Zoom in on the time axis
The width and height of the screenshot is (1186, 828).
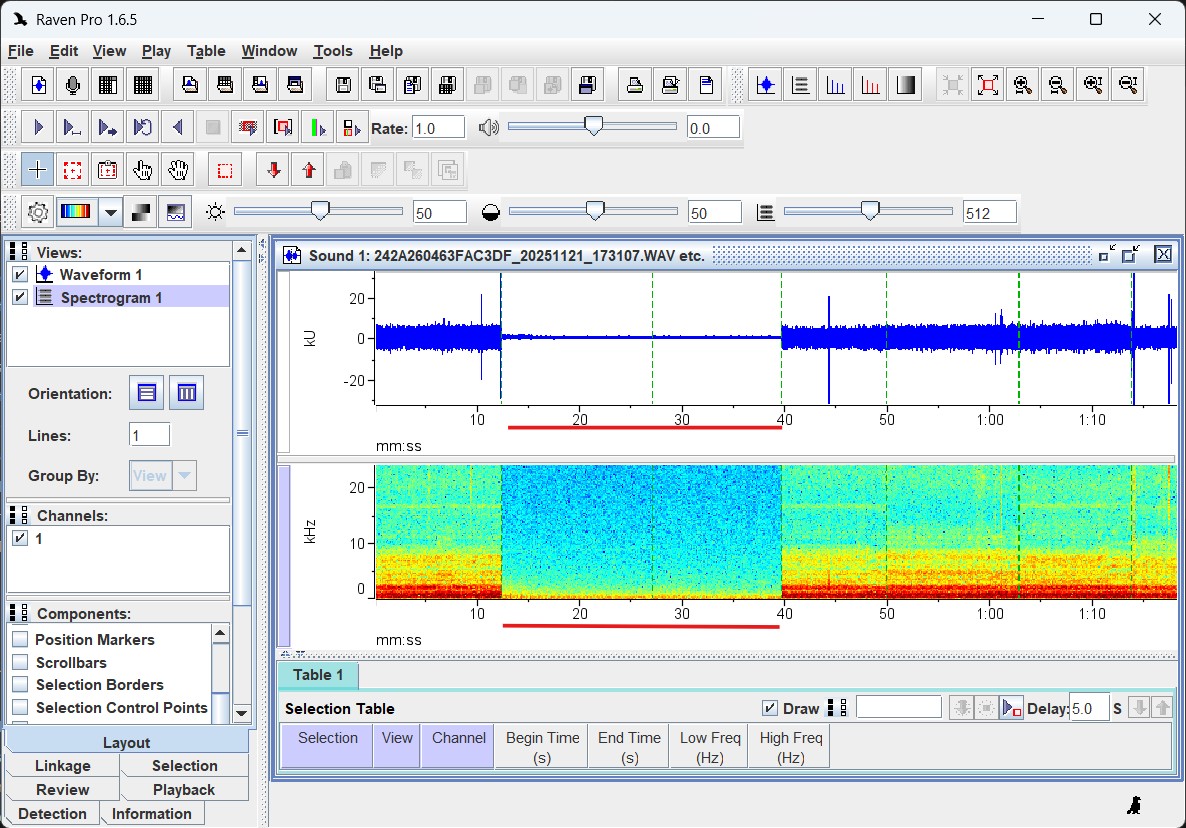(1022, 84)
